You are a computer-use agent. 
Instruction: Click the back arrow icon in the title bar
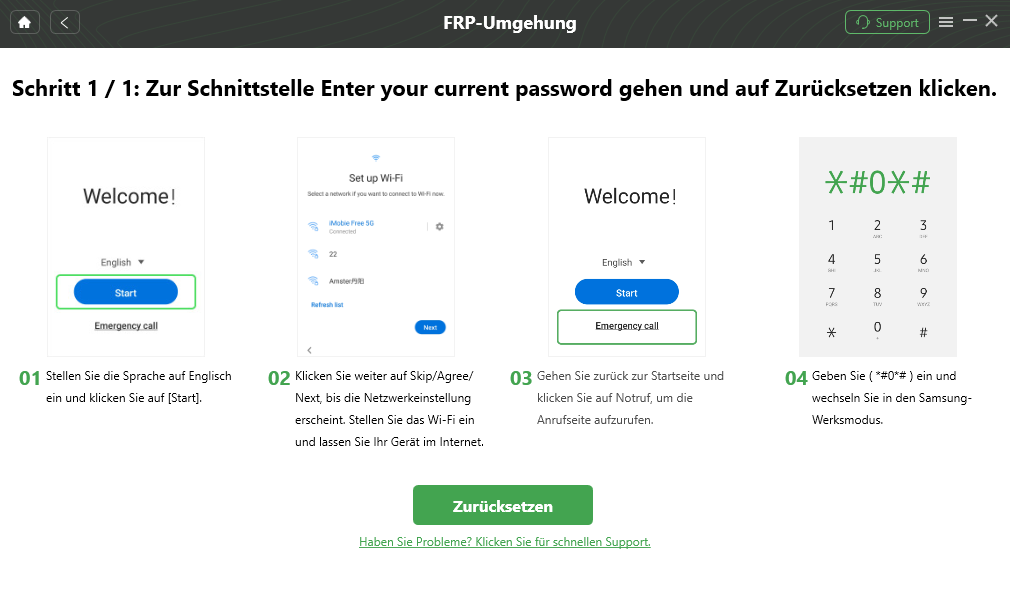coord(64,20)
